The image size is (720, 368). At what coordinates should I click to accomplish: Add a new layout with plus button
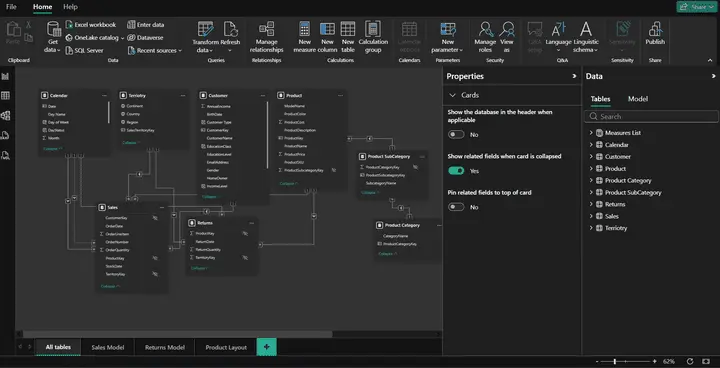point(267,347)
